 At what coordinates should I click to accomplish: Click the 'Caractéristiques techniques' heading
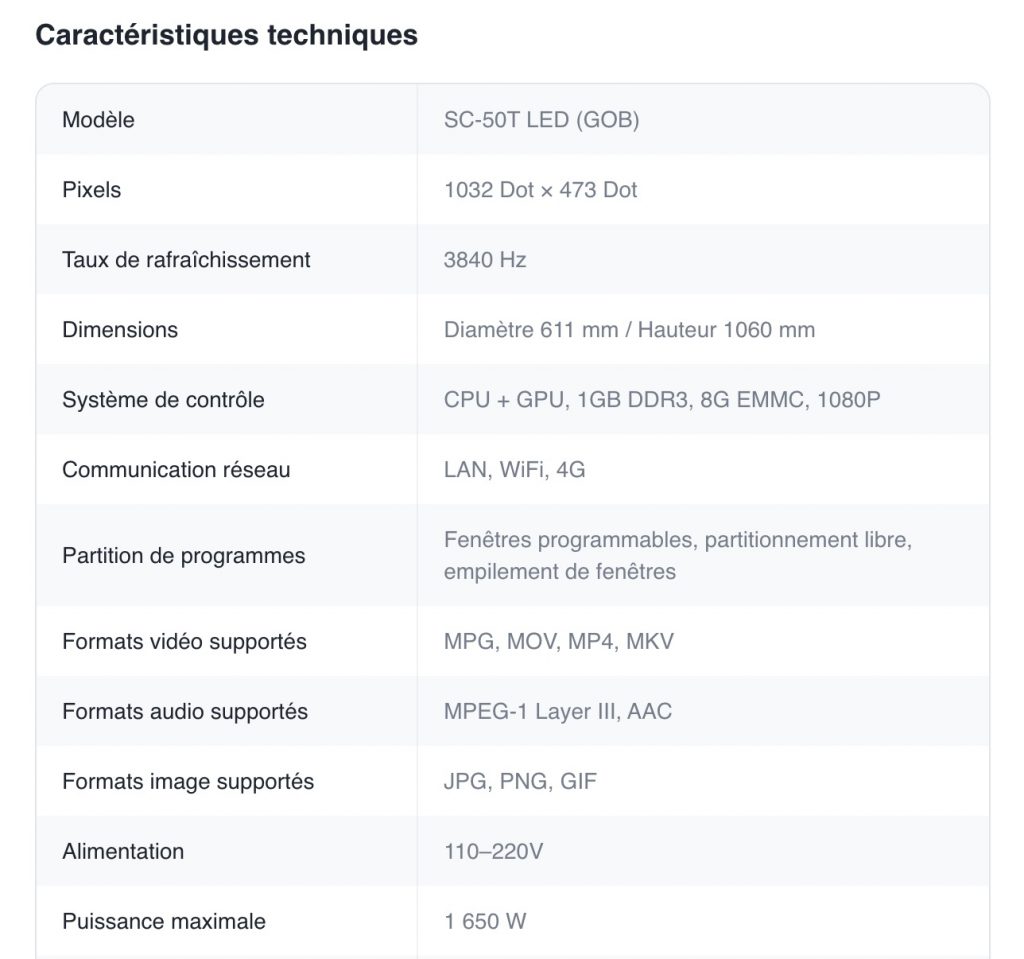(x=226, y=35)
